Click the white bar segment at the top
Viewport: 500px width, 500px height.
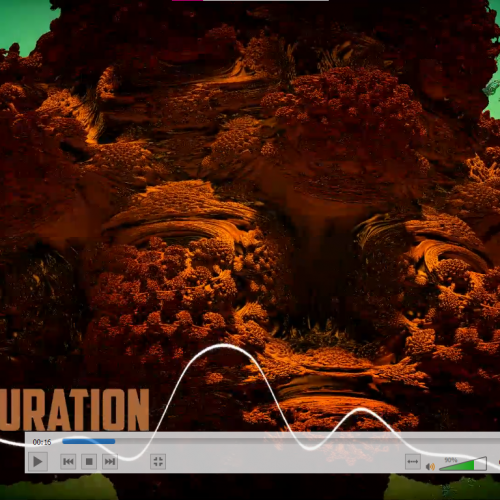click(x=266, y=1)
